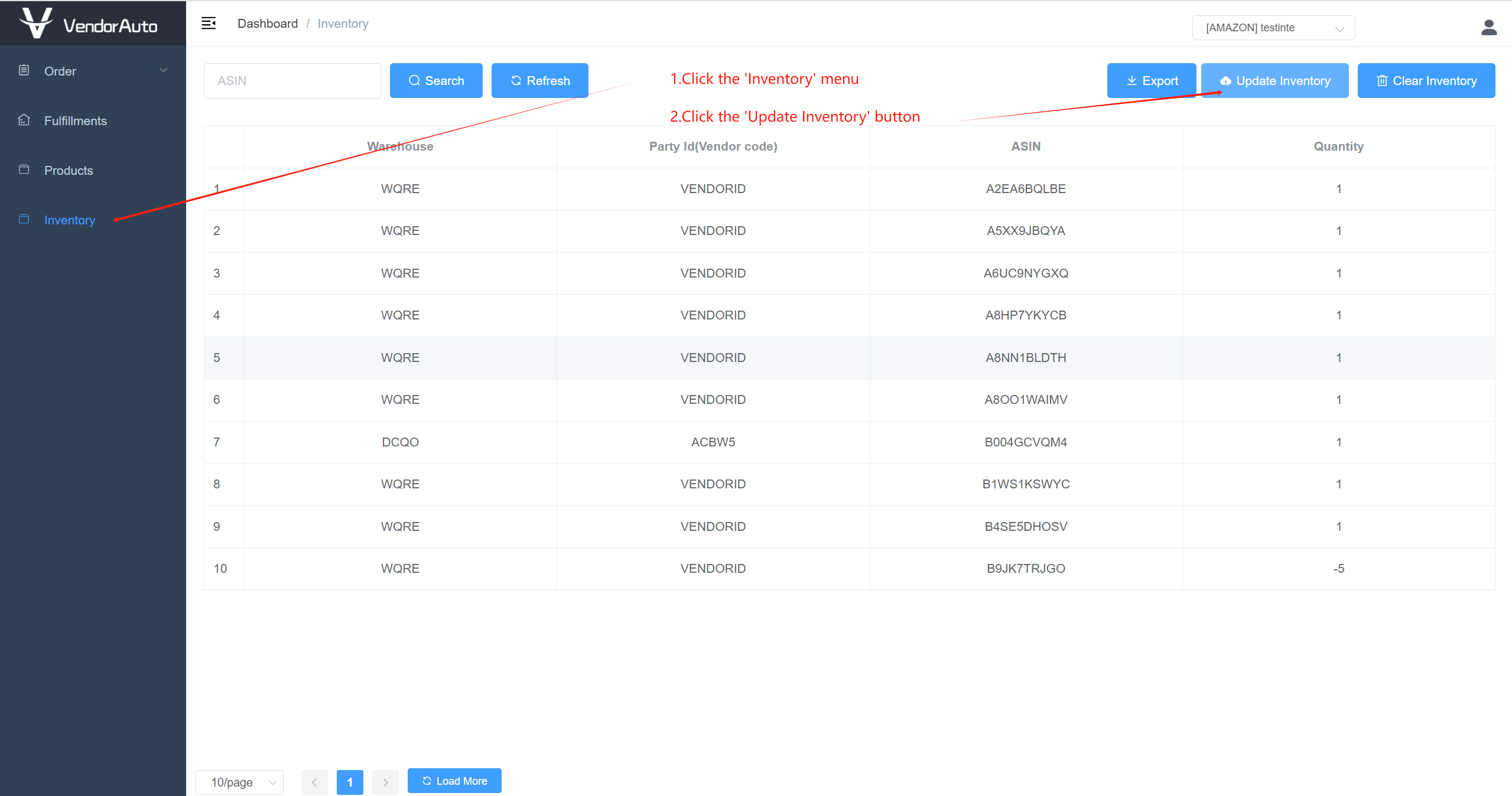
Task: Export the inventory list
Action: pyautogui.click(x=1151, y=80)
